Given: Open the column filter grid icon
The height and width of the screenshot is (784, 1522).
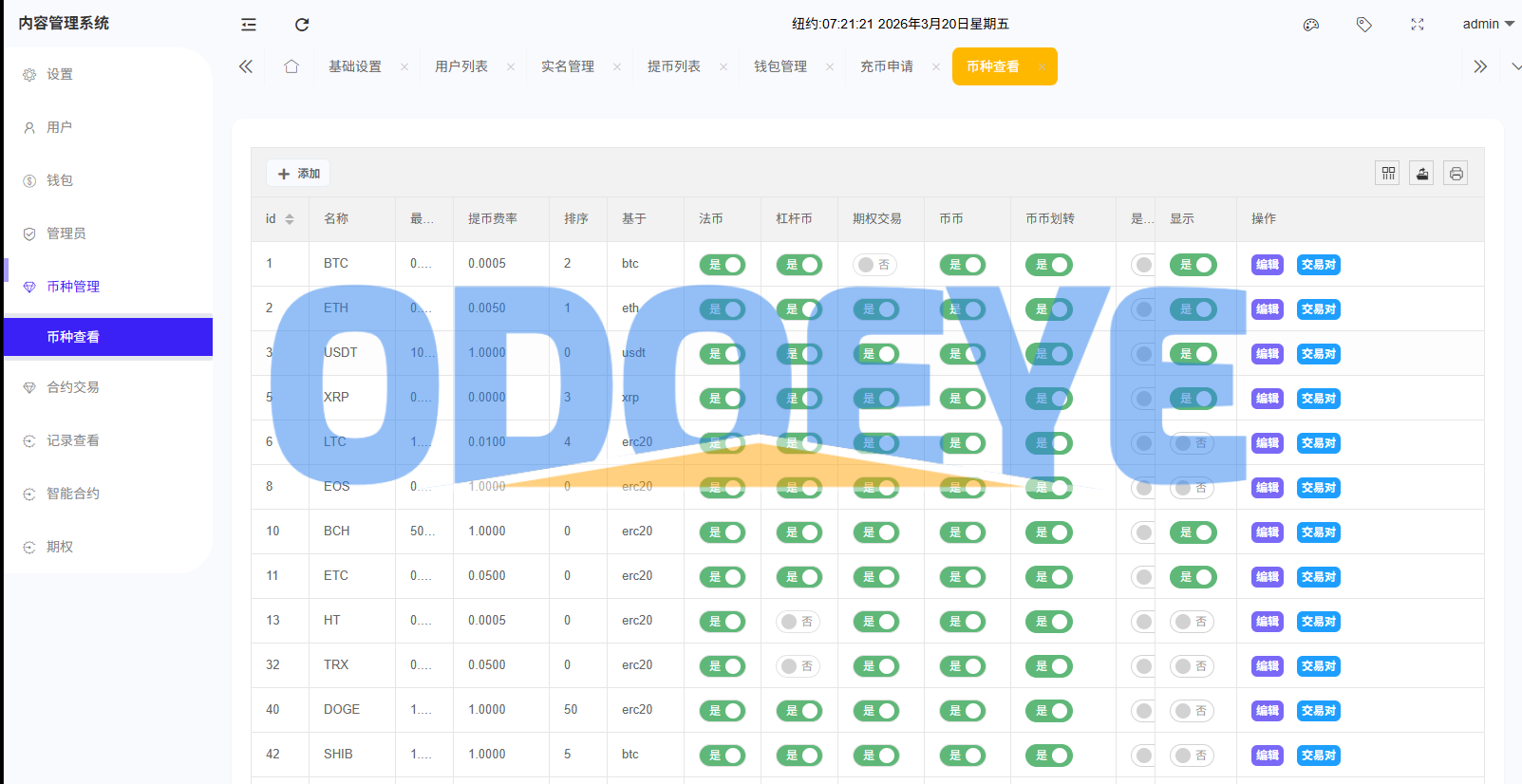Looking at the screenshot, I should 1388,173.
